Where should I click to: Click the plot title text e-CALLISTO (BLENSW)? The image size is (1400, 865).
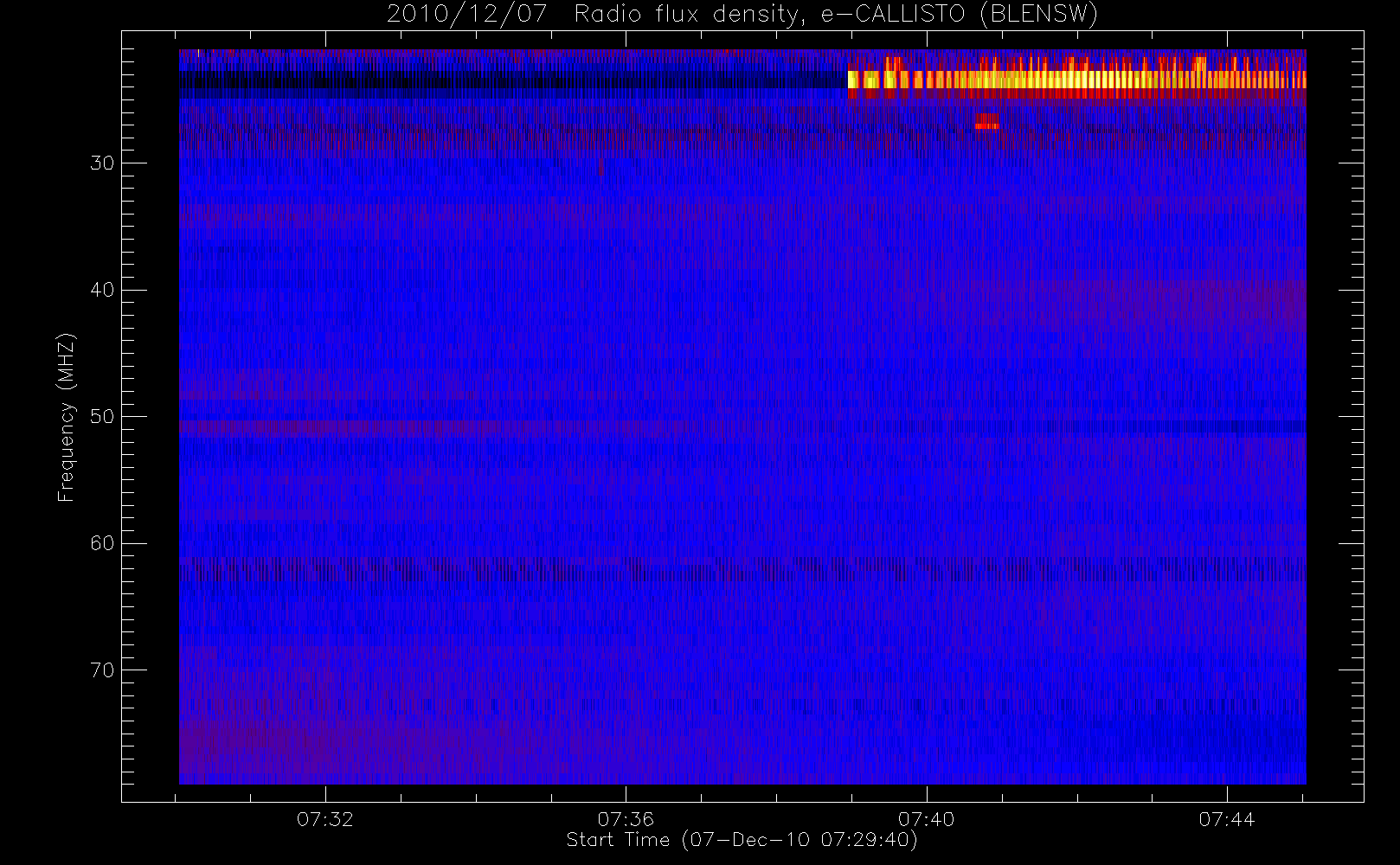959,14
